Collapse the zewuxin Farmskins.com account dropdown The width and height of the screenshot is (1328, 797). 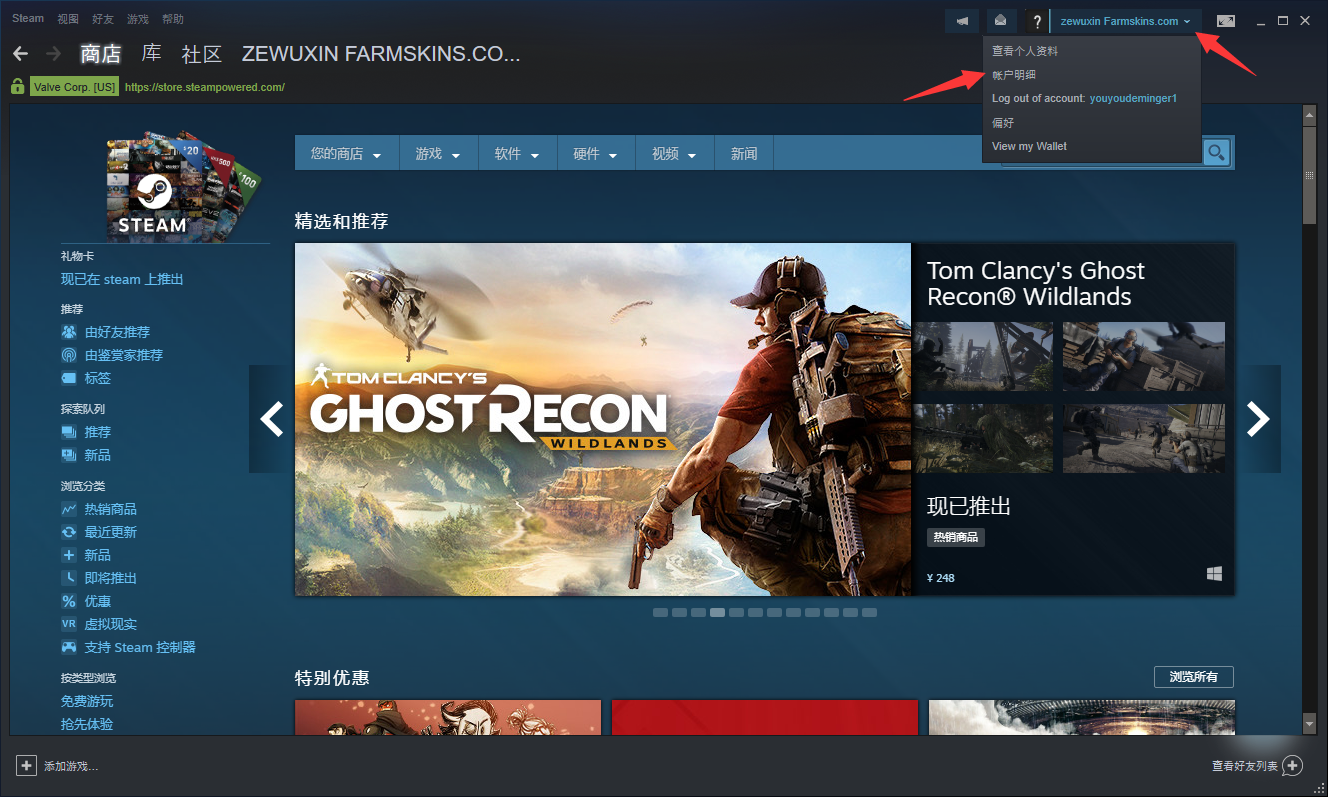click(1126, 21)
